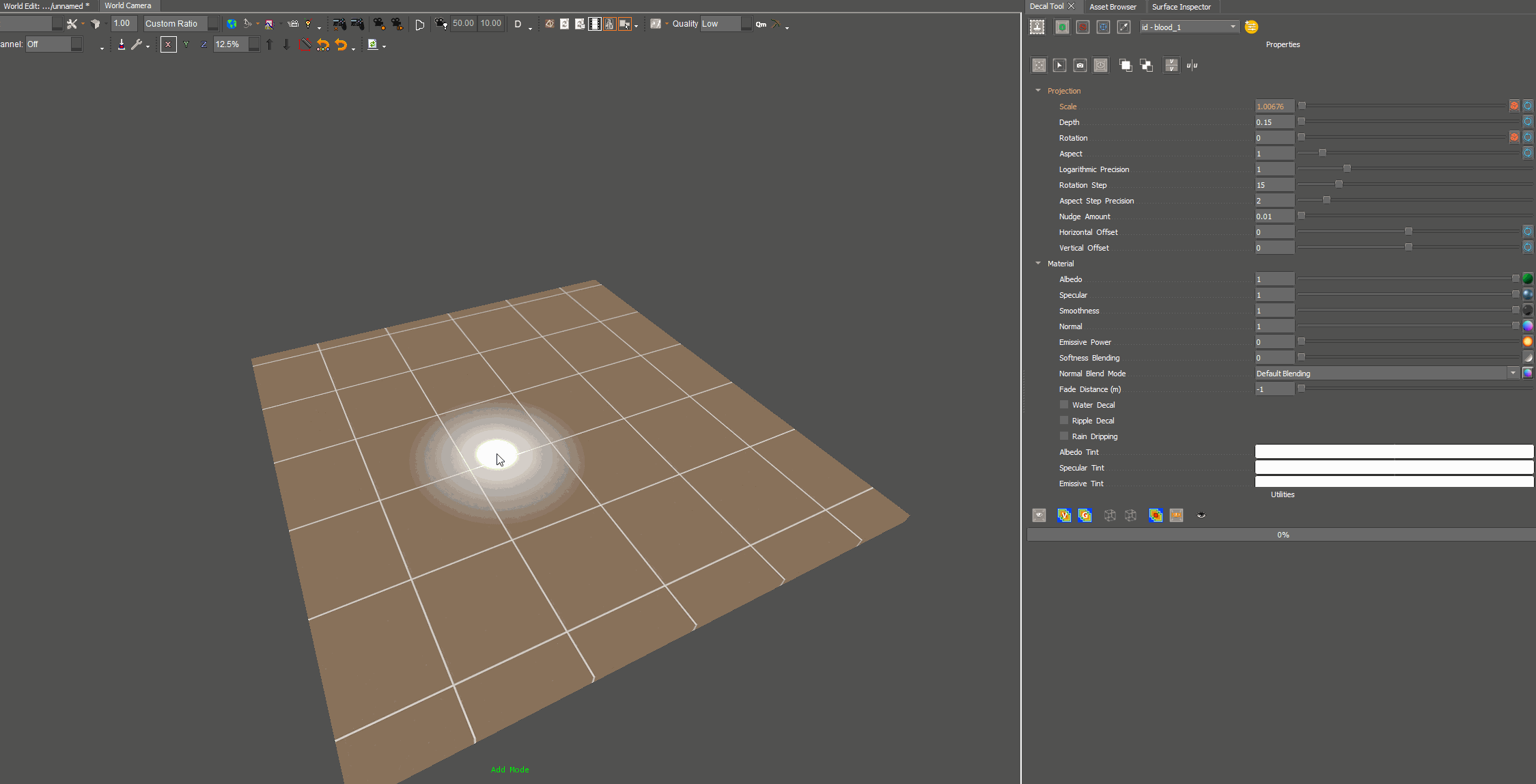Click the blue Y axis constraint button
The width and height of the screenshot is (1536, 784).
click(x=186, y=44)
